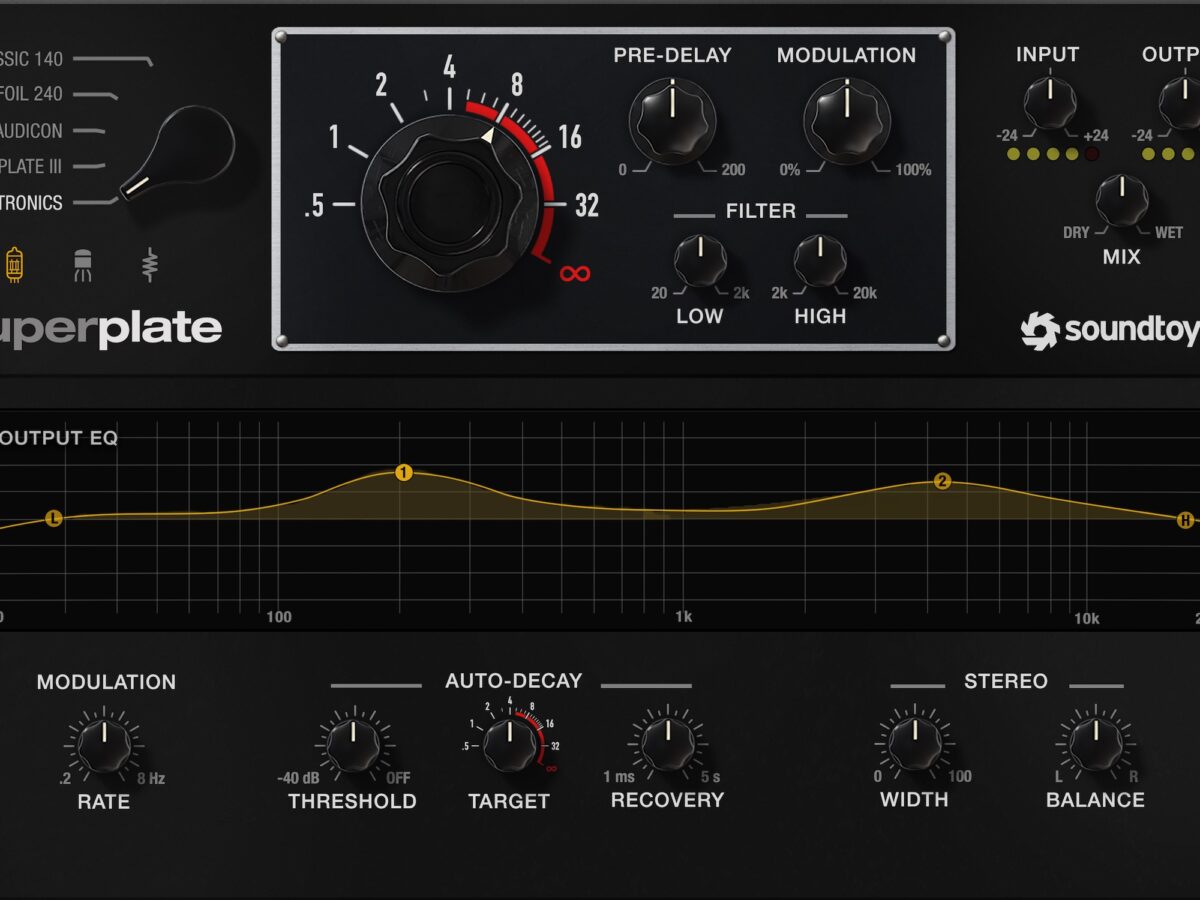Click EQ band node 2
The width and height of the screenshot is (1200, 900).
(x=942, y=482)
